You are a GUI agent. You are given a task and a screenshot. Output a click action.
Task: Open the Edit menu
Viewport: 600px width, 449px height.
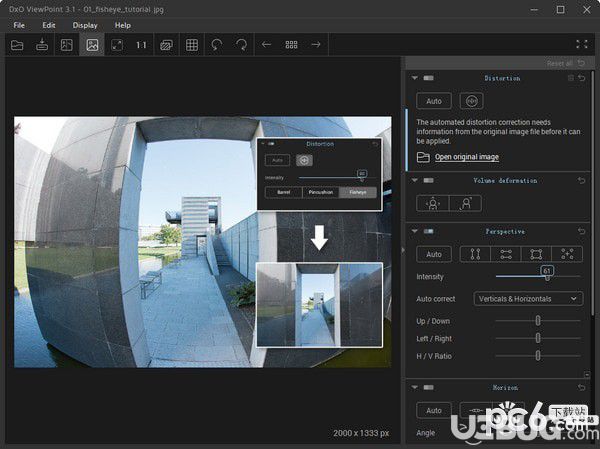coord(49,25)
